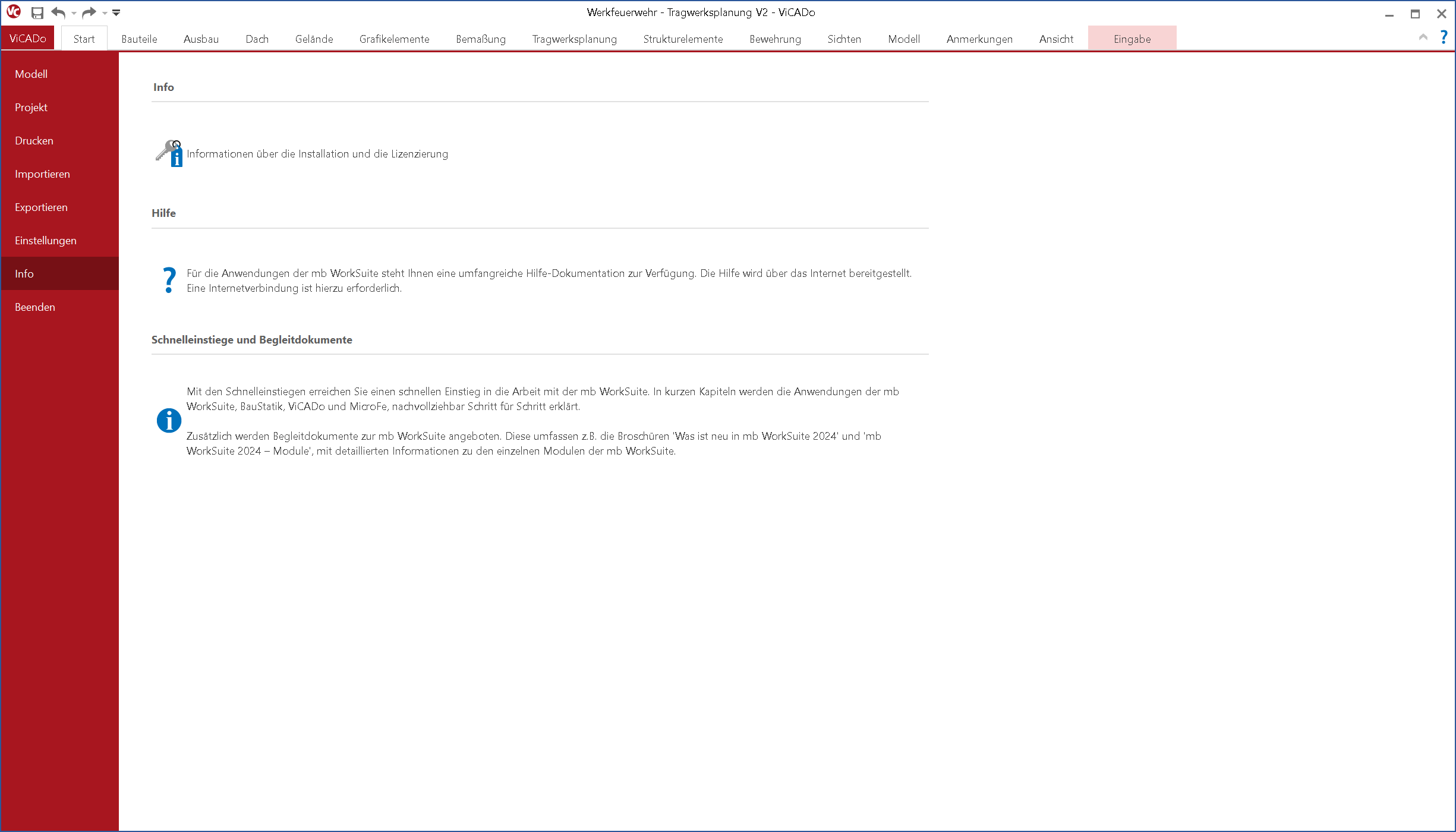Open the Ausbau ribbon tab
Screen dimensions: 1456x832
201,39
